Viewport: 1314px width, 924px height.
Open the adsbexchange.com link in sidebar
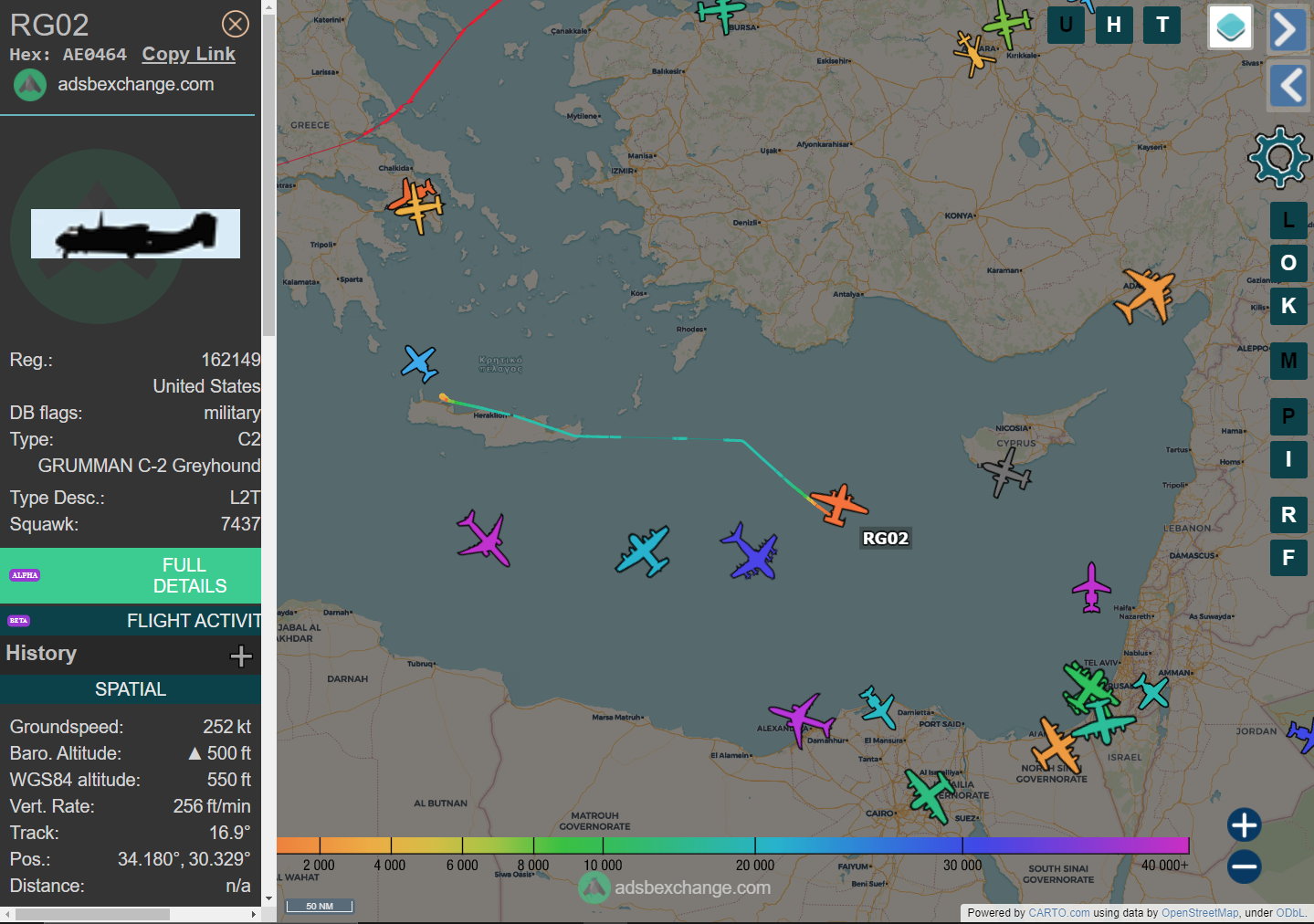pyautogui.click(x=136, y=84)
